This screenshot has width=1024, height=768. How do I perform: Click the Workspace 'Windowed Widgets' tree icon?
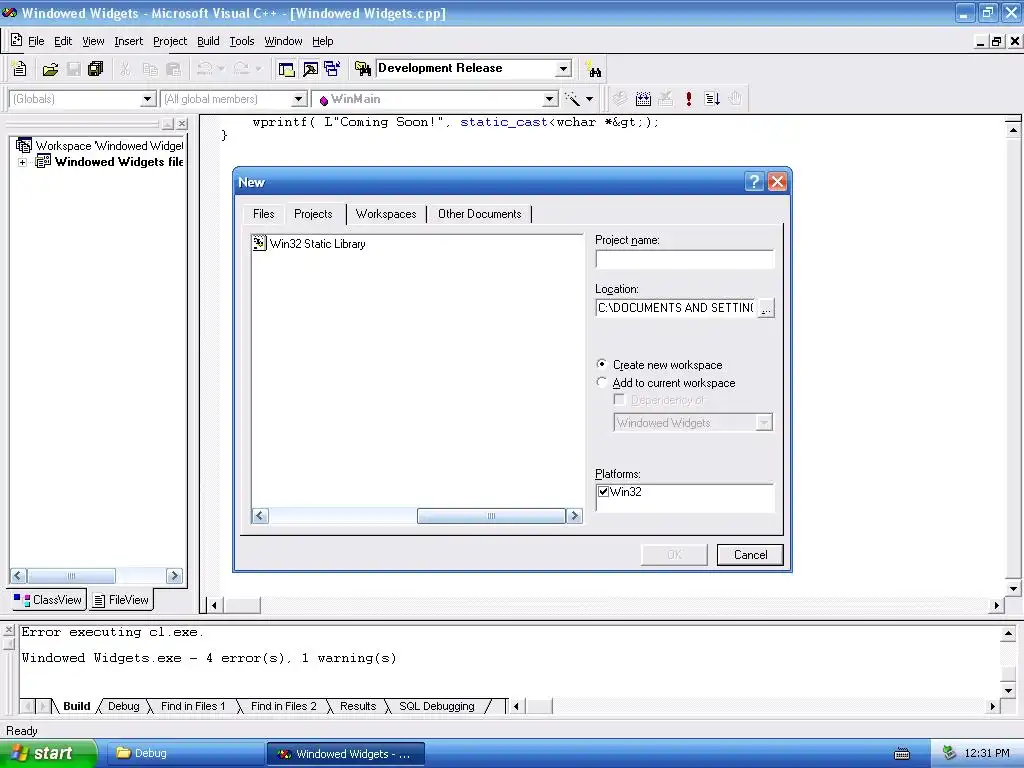[24, 145]
